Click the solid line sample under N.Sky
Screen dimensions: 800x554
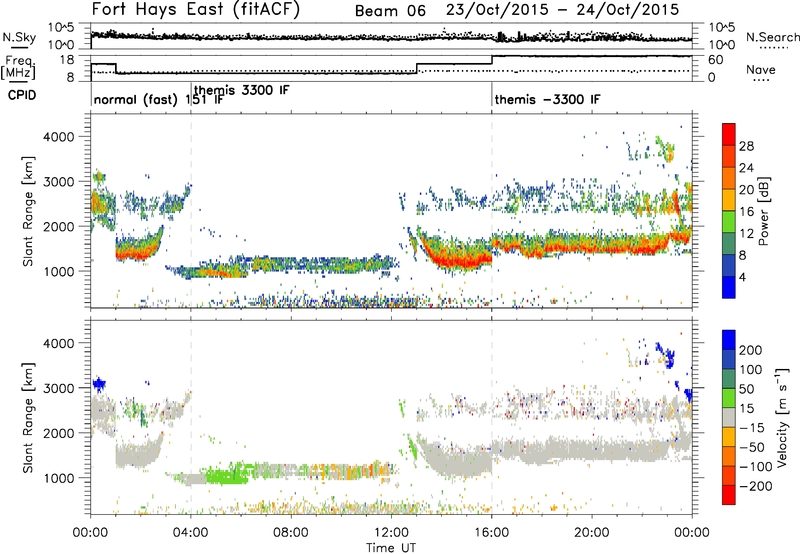pyautogui.click(x=19, y=47)
